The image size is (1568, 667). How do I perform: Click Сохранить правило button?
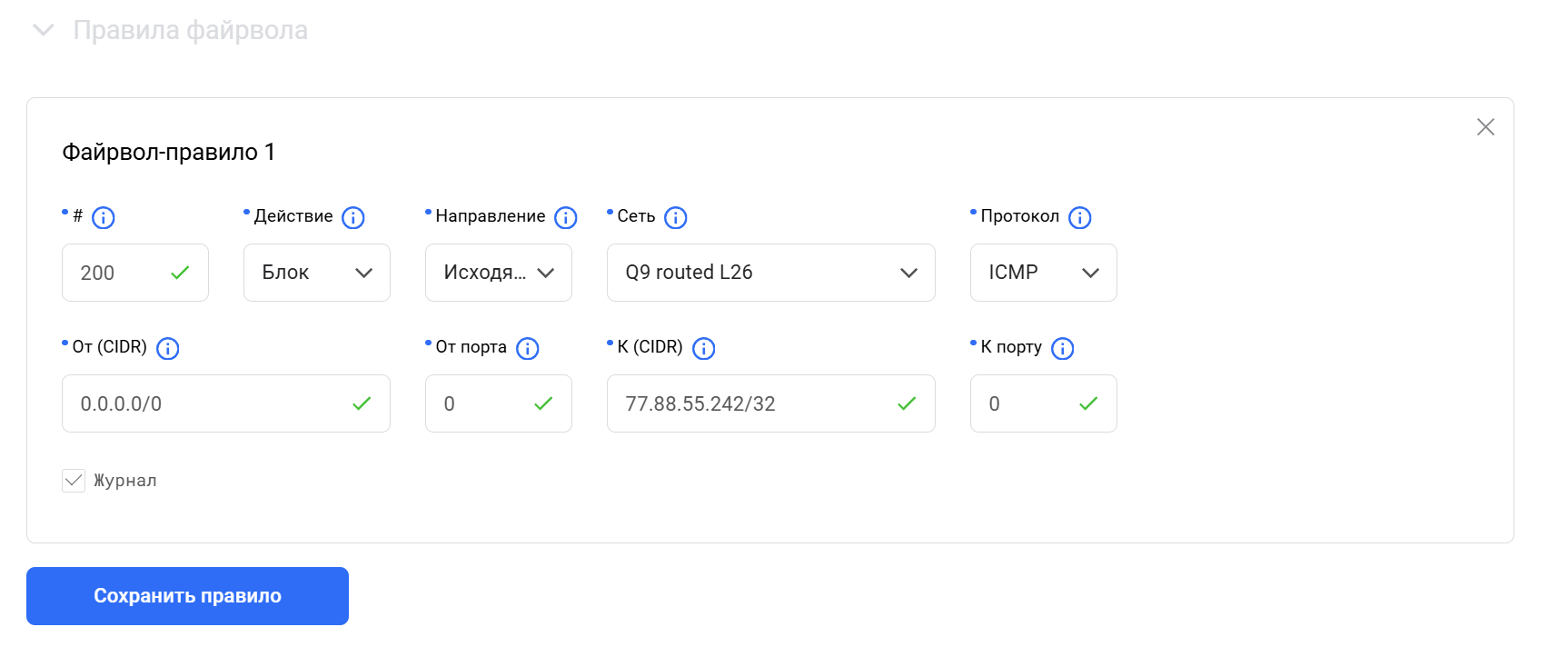187,596
